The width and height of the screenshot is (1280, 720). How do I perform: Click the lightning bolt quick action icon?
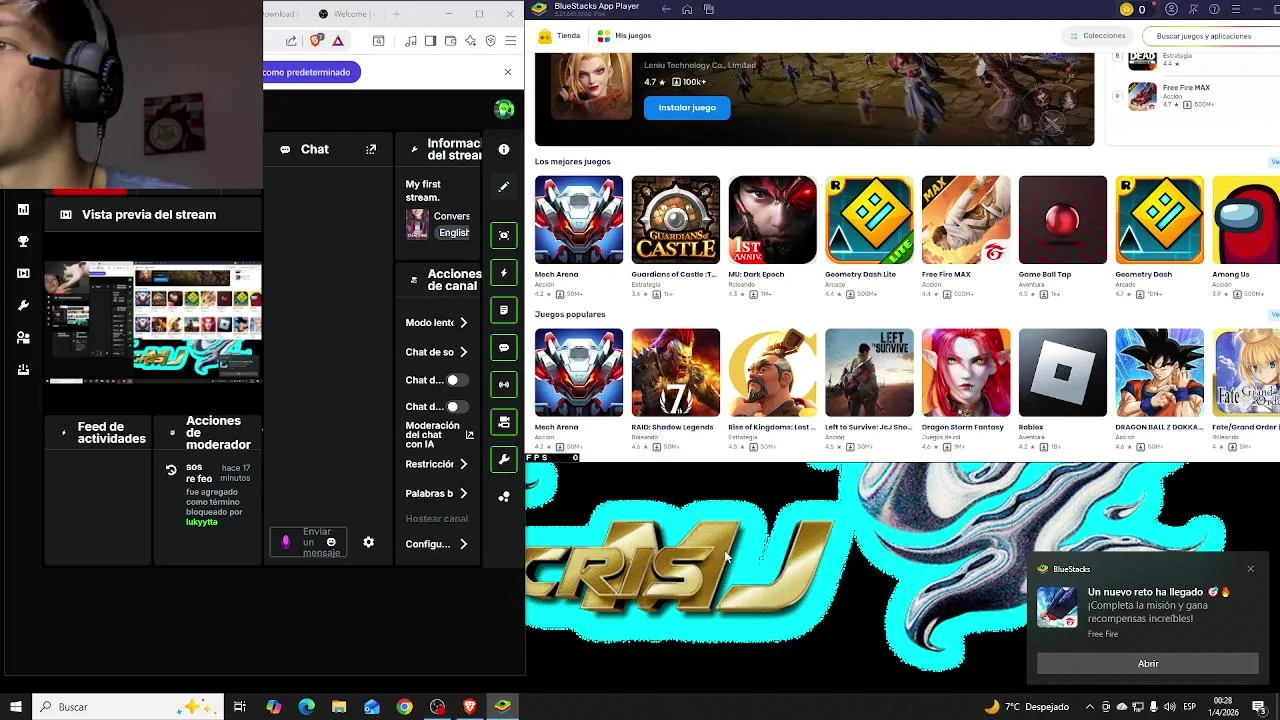point(504,273)
